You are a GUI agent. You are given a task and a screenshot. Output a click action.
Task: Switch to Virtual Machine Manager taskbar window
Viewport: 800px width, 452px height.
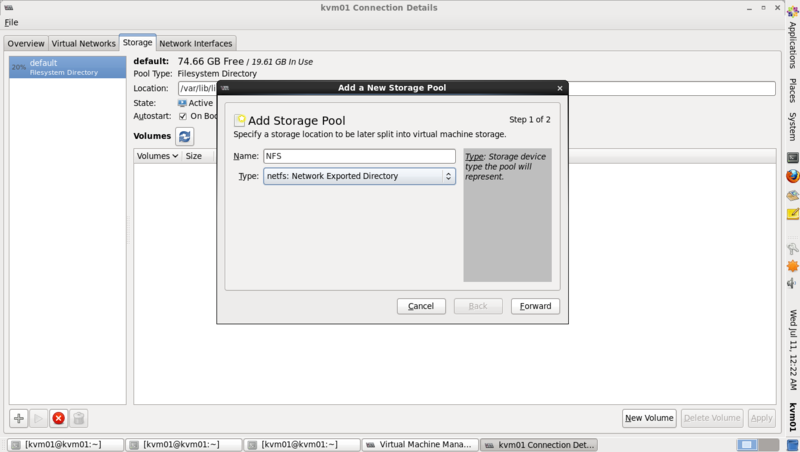pos(420,445)
